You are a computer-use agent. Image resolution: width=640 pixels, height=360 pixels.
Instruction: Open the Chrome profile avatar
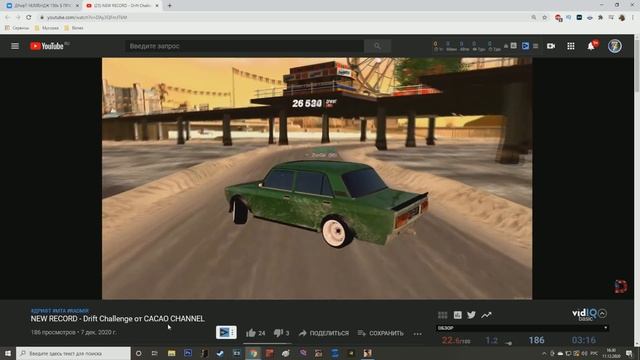coord(622,18)
